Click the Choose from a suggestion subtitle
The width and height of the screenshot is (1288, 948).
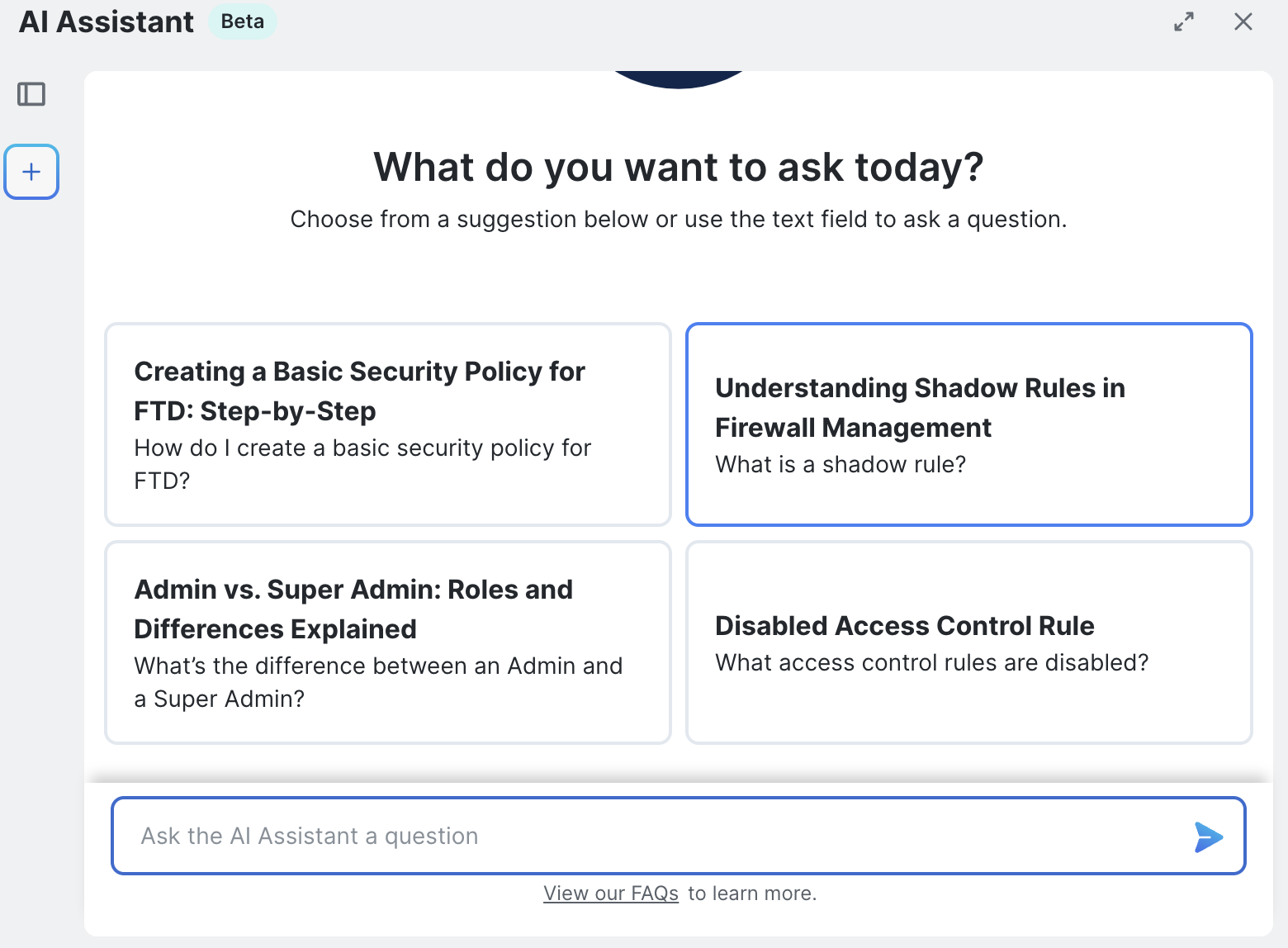678,220
